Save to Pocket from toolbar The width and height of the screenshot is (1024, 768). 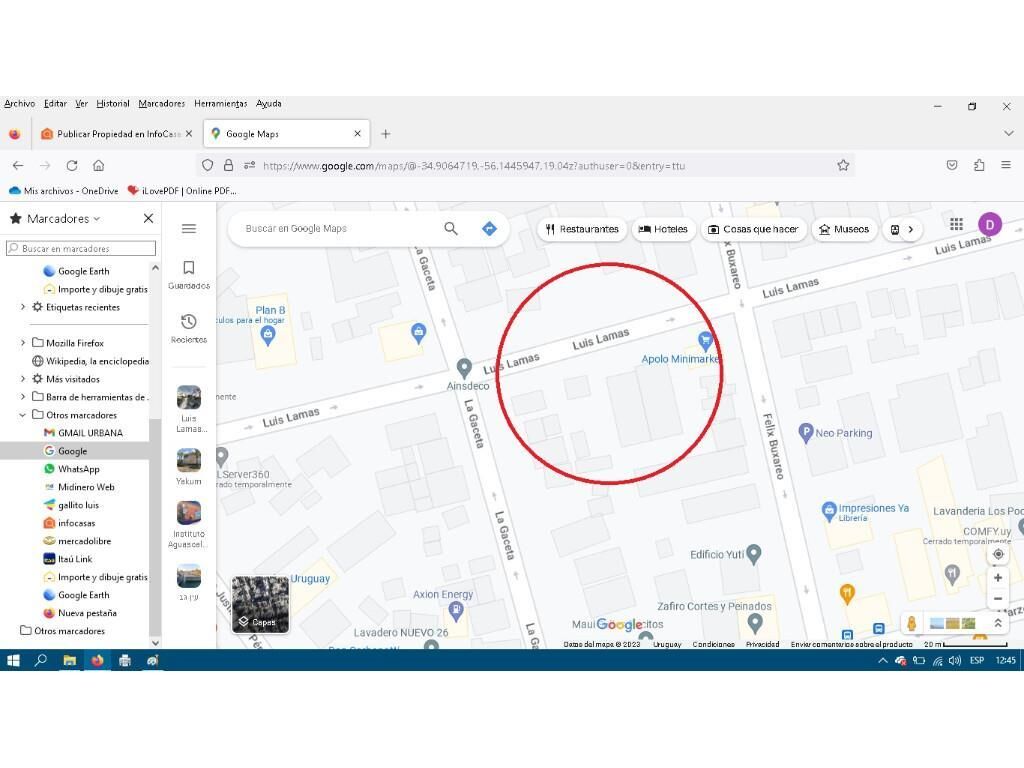pos(952,165)
